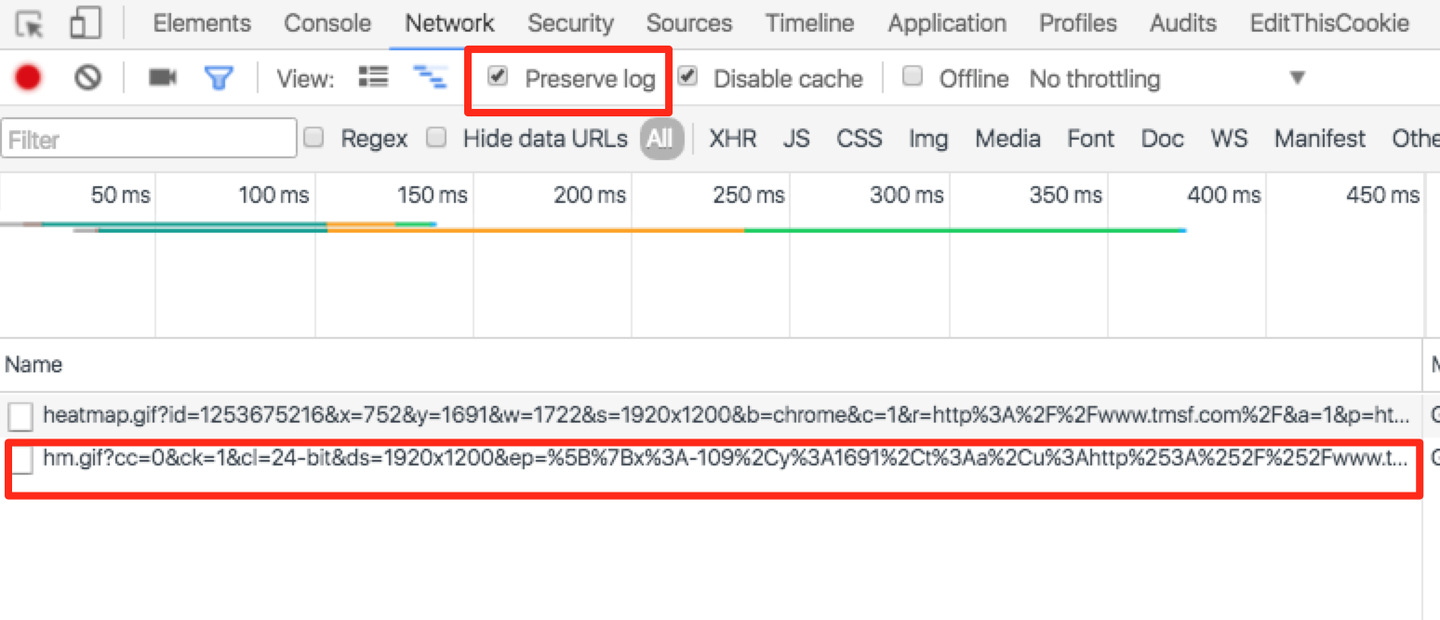Switch to large request rows view
Viewport: 1440px width, 620px height.
[373, 77]
